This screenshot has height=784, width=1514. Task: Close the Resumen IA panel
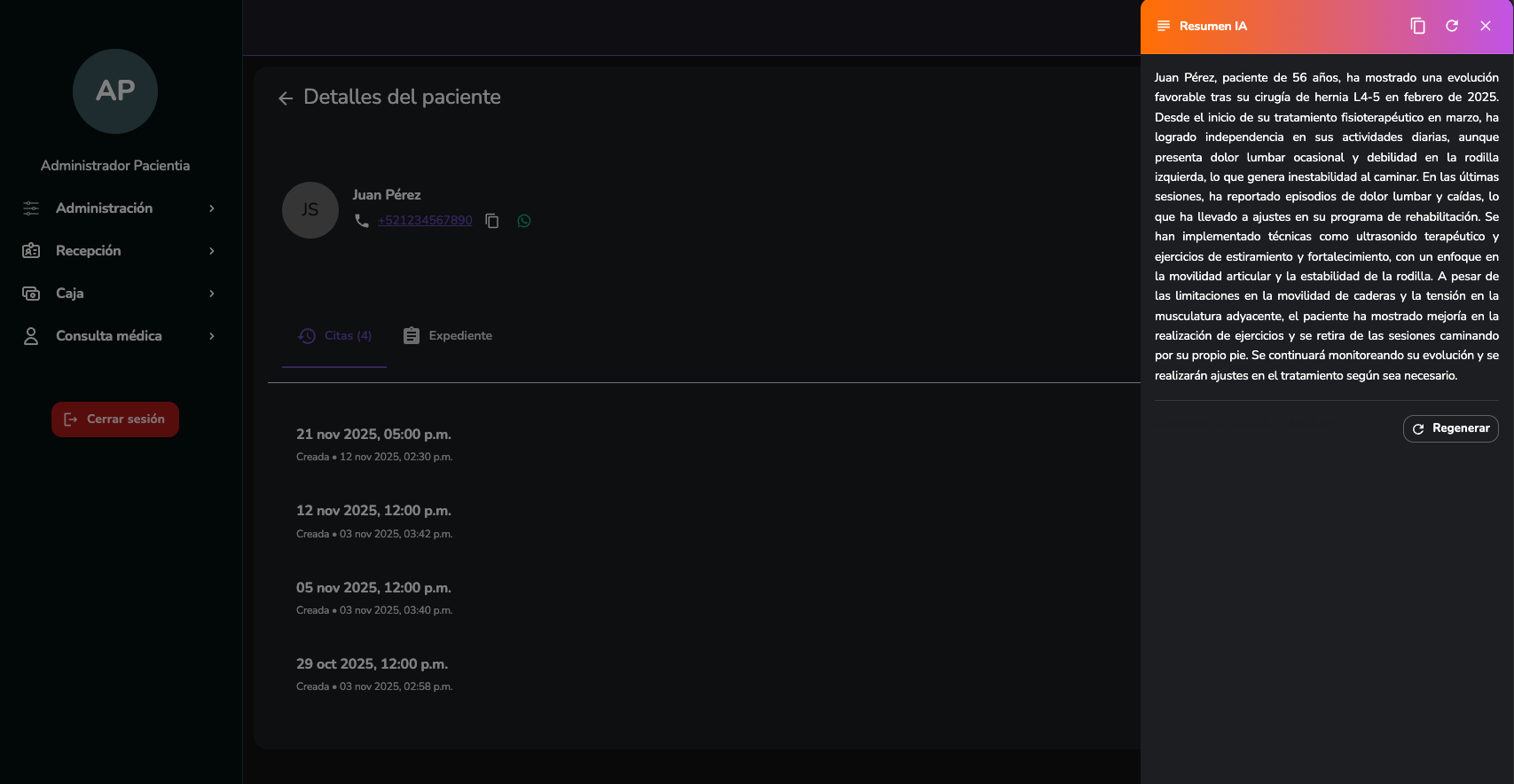[x=1486, y=27]
